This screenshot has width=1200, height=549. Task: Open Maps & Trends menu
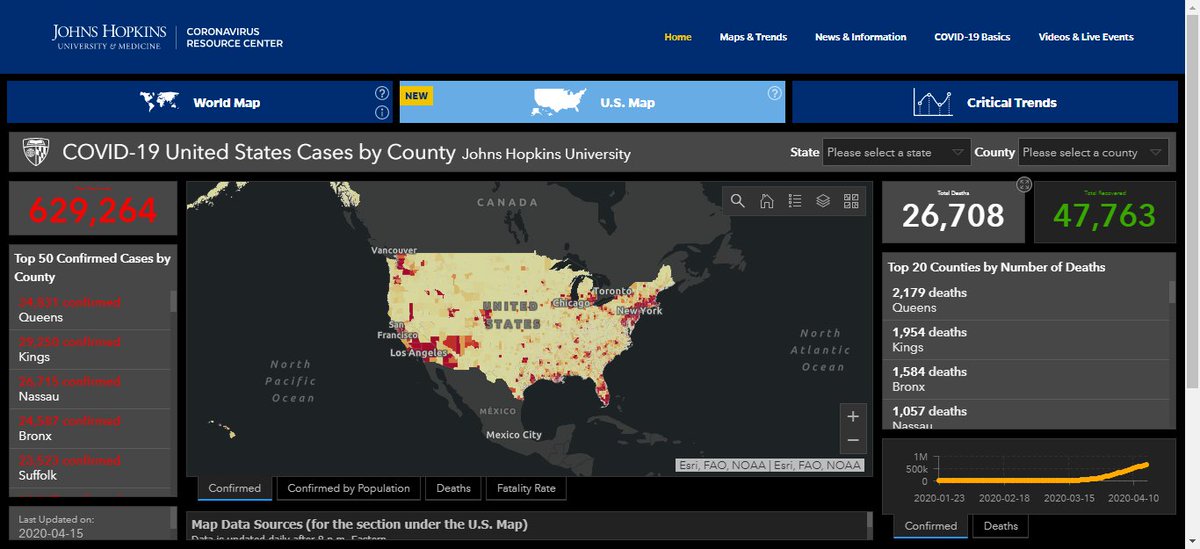[753, 37]
